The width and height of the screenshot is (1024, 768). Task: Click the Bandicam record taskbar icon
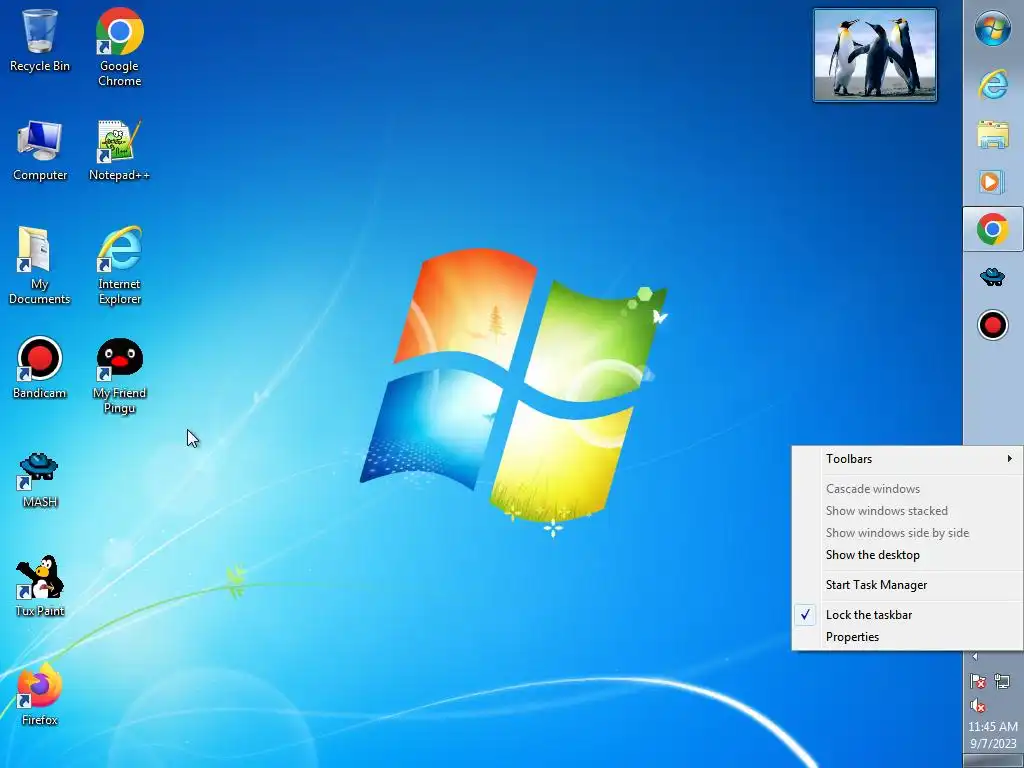[993, 325]
